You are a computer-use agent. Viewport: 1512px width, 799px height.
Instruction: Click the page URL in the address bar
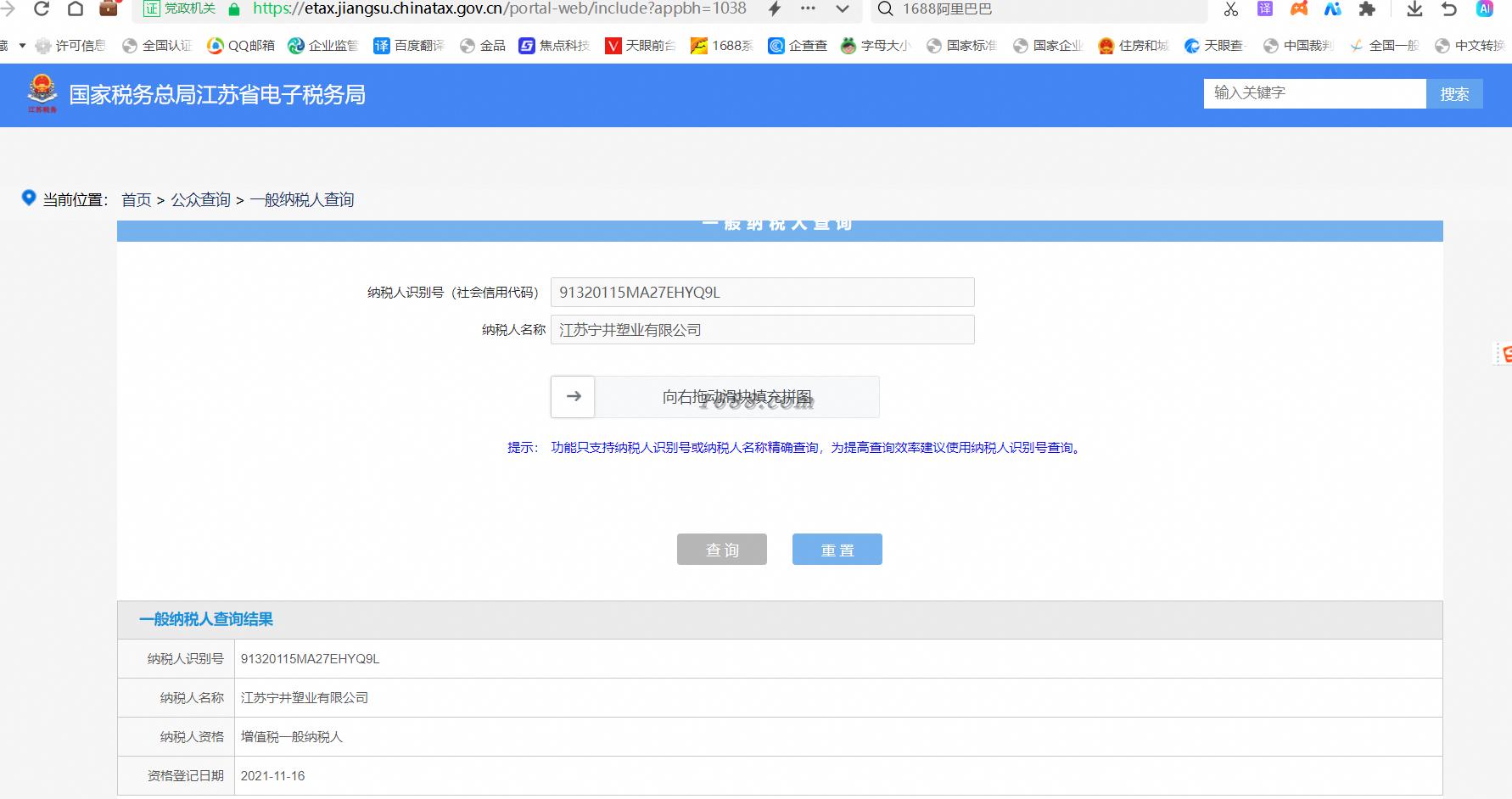[x=500, y=9]
